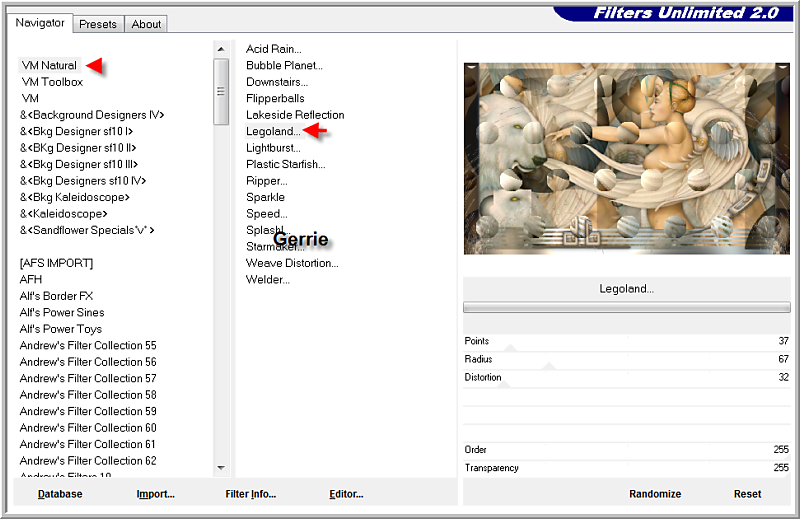Select &<Sandflower Specials'v'> category
Viewport: 800px width, 519px height.
87,230
